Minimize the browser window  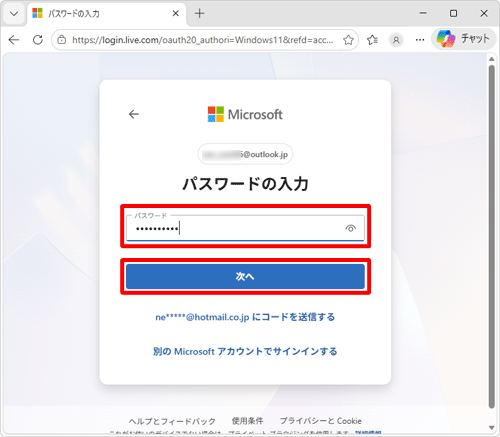tap(423, 13)
